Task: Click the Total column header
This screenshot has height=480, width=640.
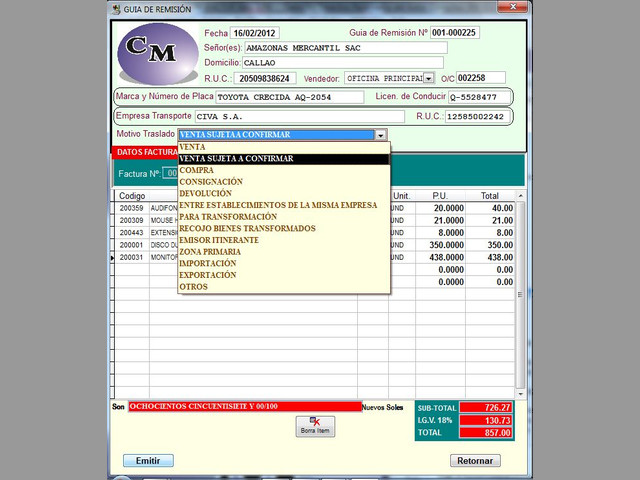Action: point(490,196)
